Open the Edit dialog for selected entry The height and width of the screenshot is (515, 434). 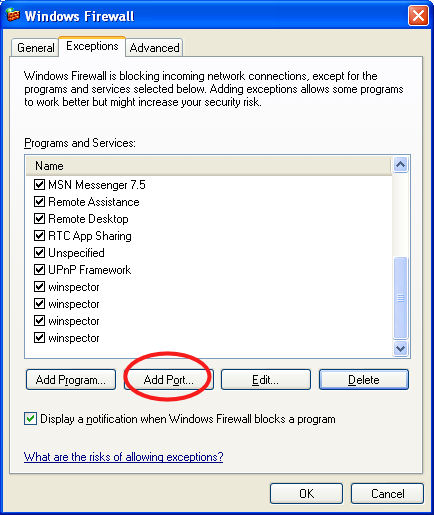266,380
